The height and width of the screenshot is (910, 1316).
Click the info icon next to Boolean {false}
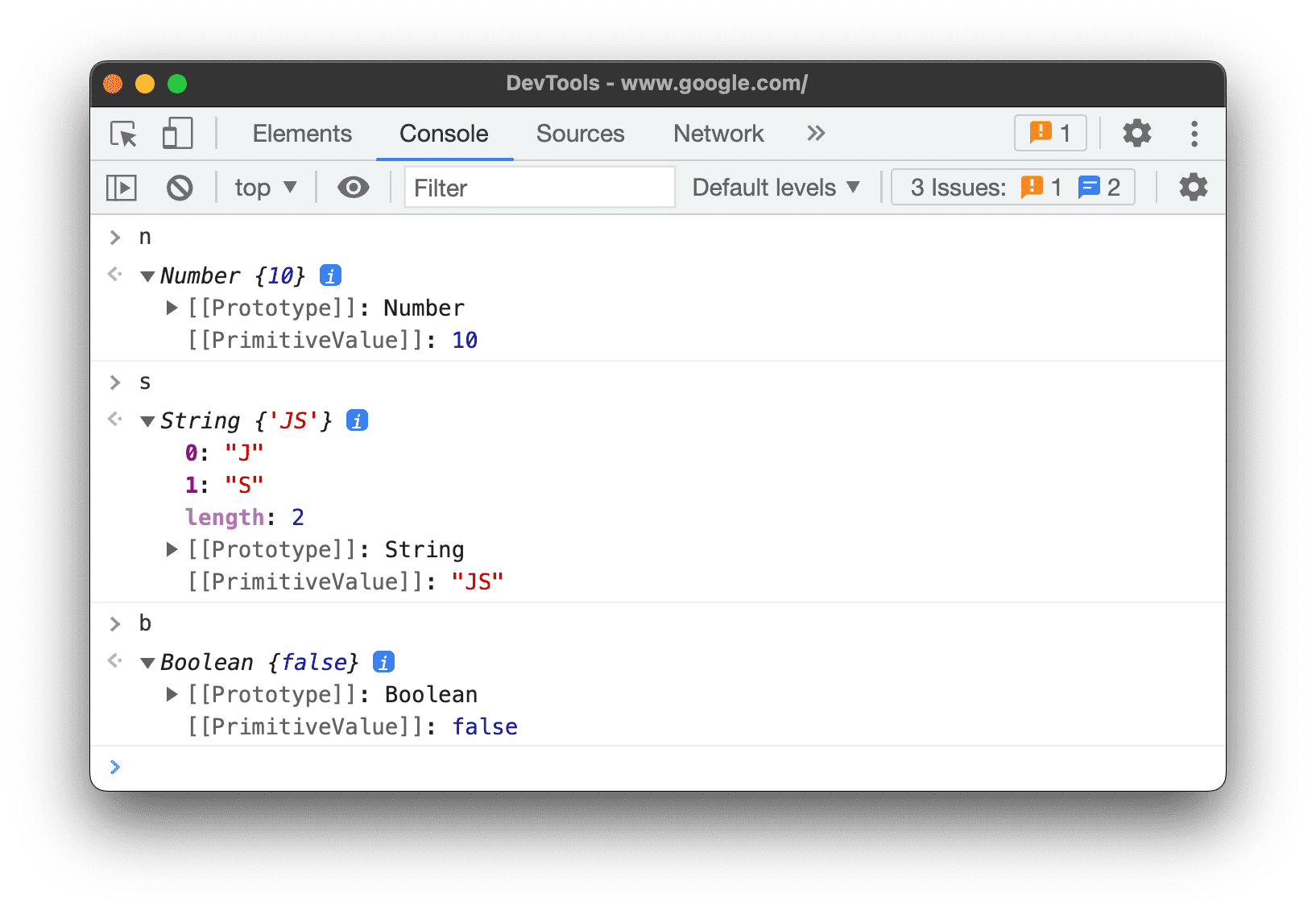click(x=383, y=662)
